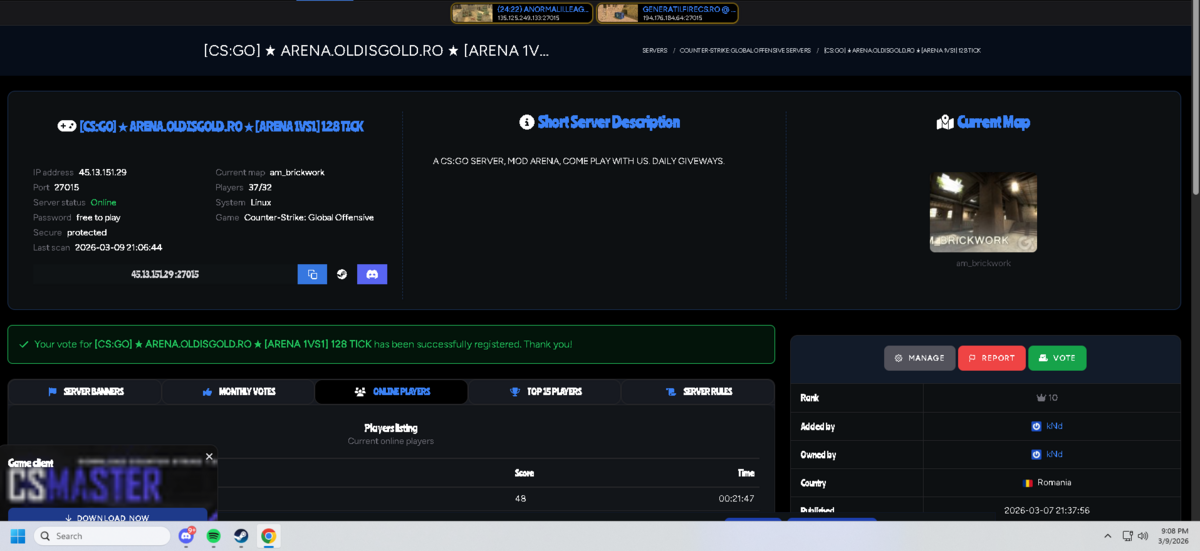Click the players count 37/32
The image size is (1200, 551).
tap(260, 187)
